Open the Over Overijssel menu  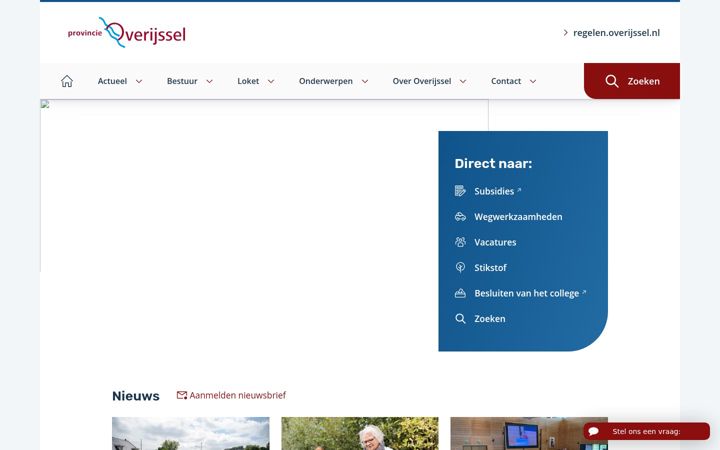click(x=422, y=81)
